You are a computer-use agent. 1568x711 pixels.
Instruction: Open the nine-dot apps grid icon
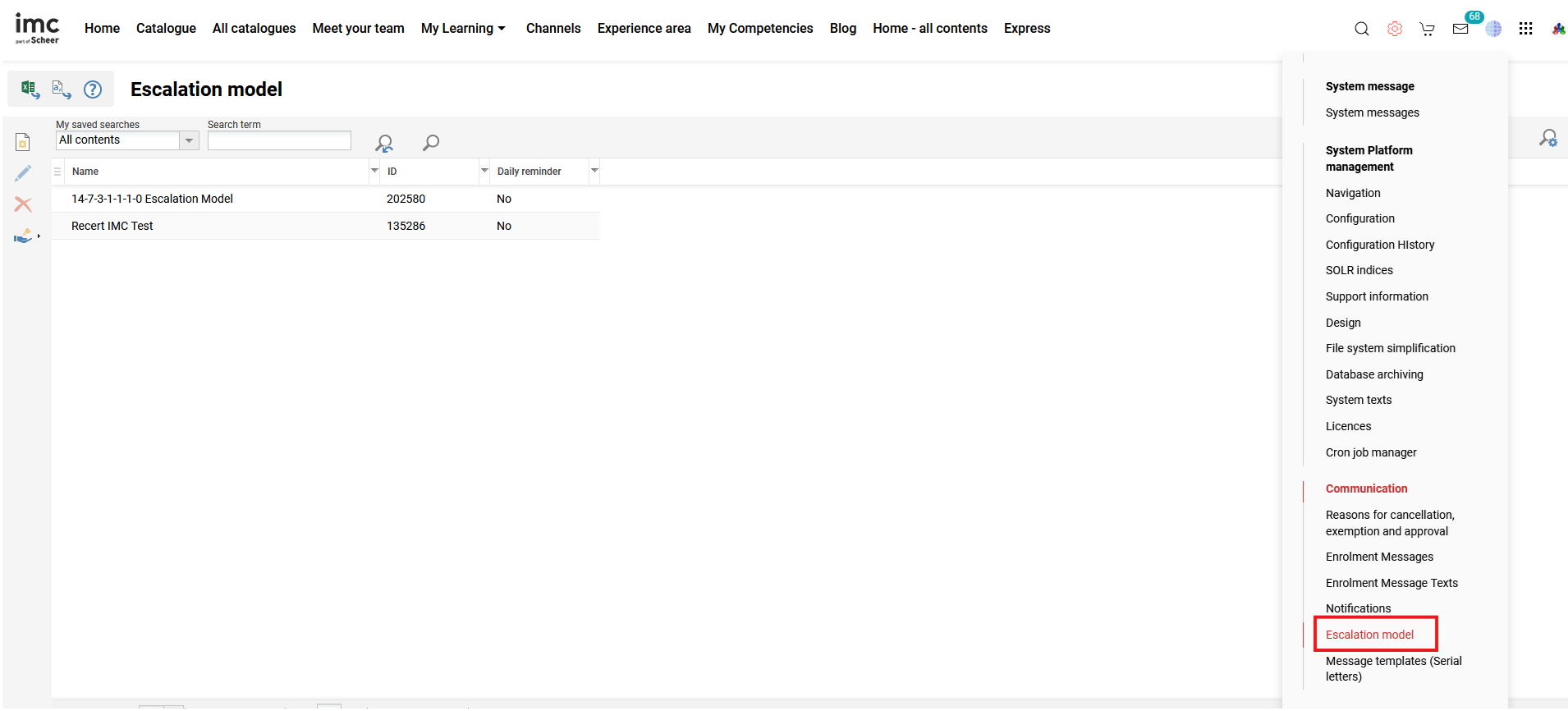(x=1525, y=29)
